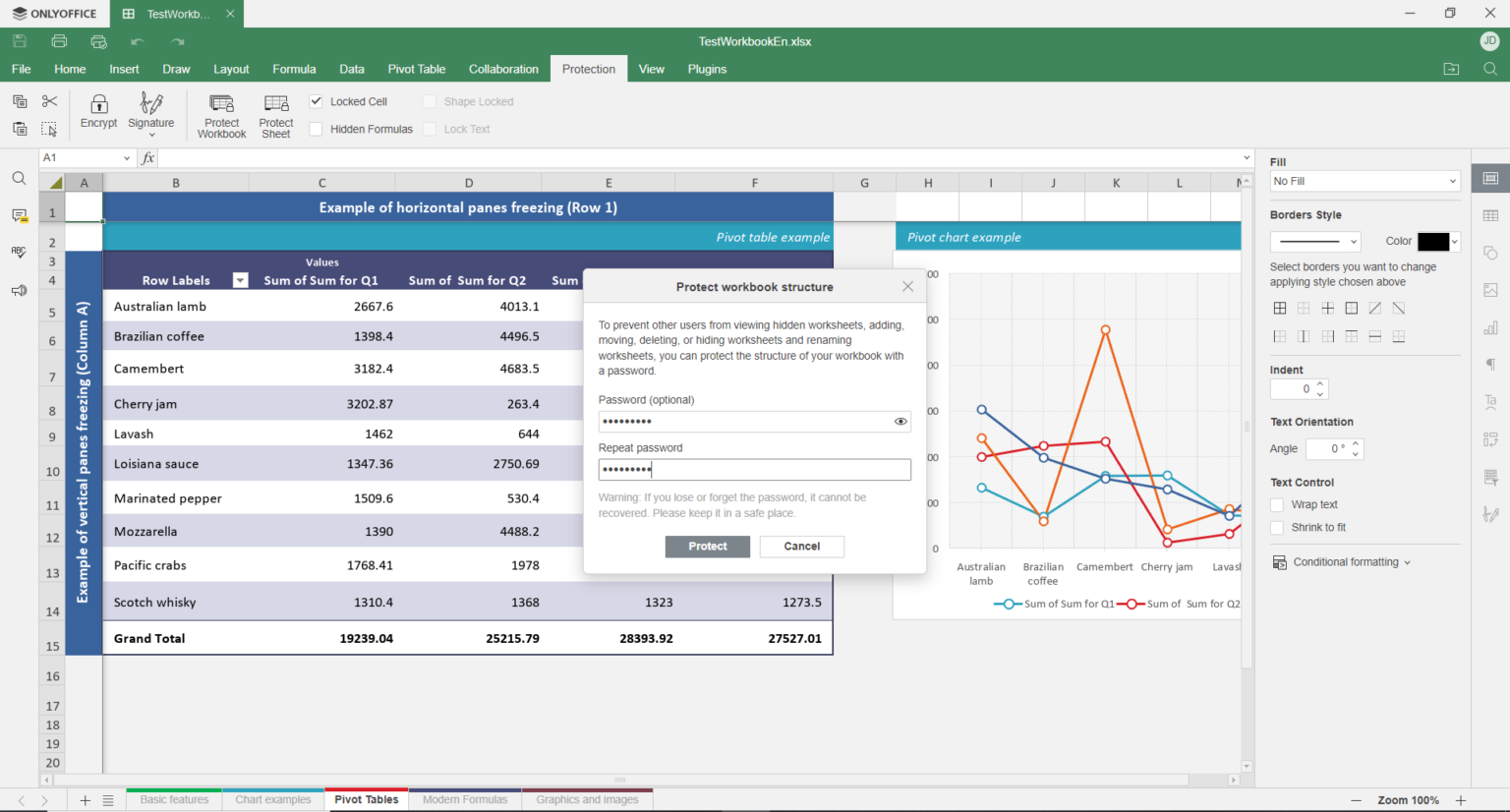
Task: Click the Print icon in title toolbar
Action: tap(59, 41)
